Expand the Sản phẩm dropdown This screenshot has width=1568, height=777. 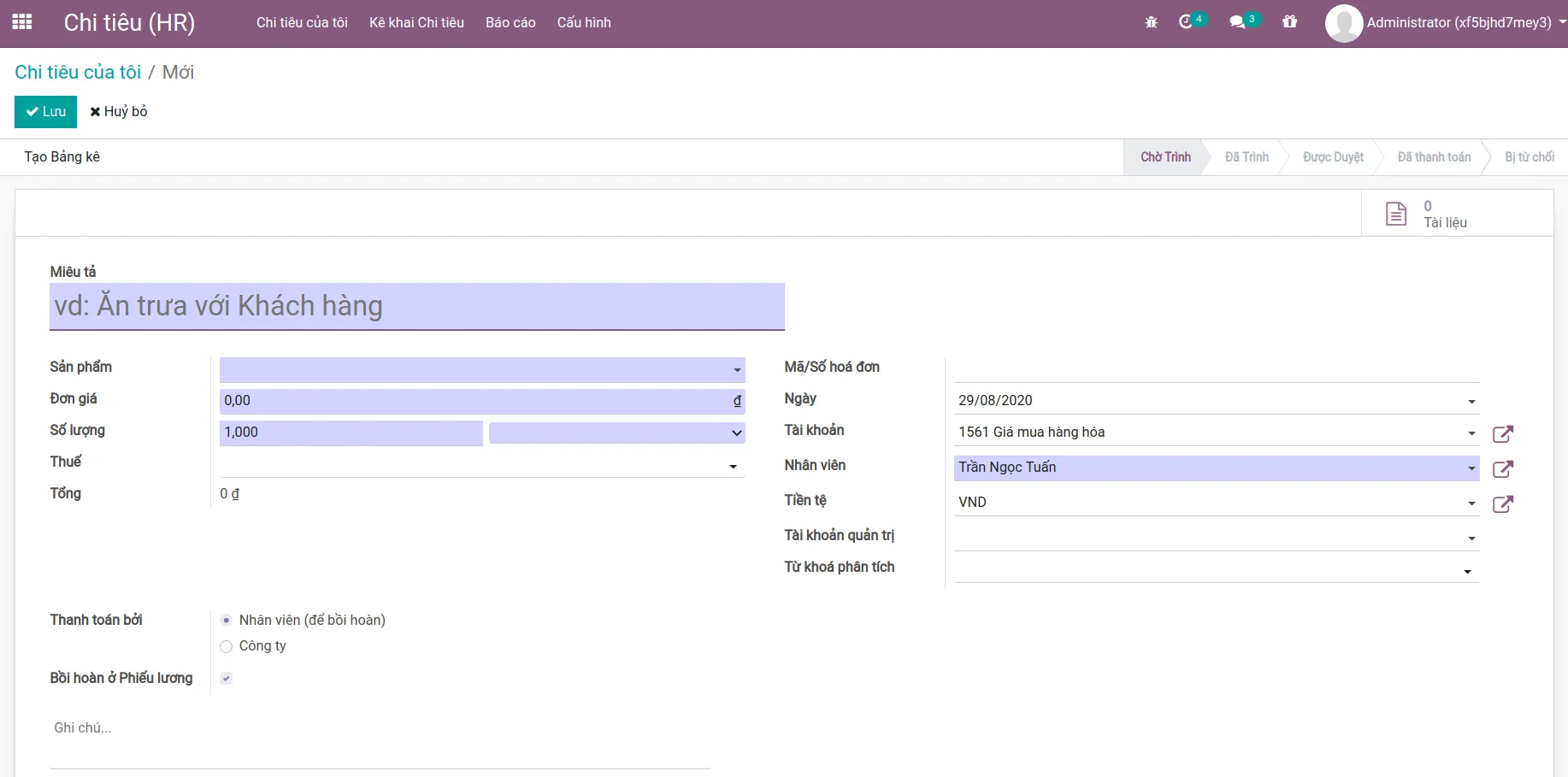737,370
